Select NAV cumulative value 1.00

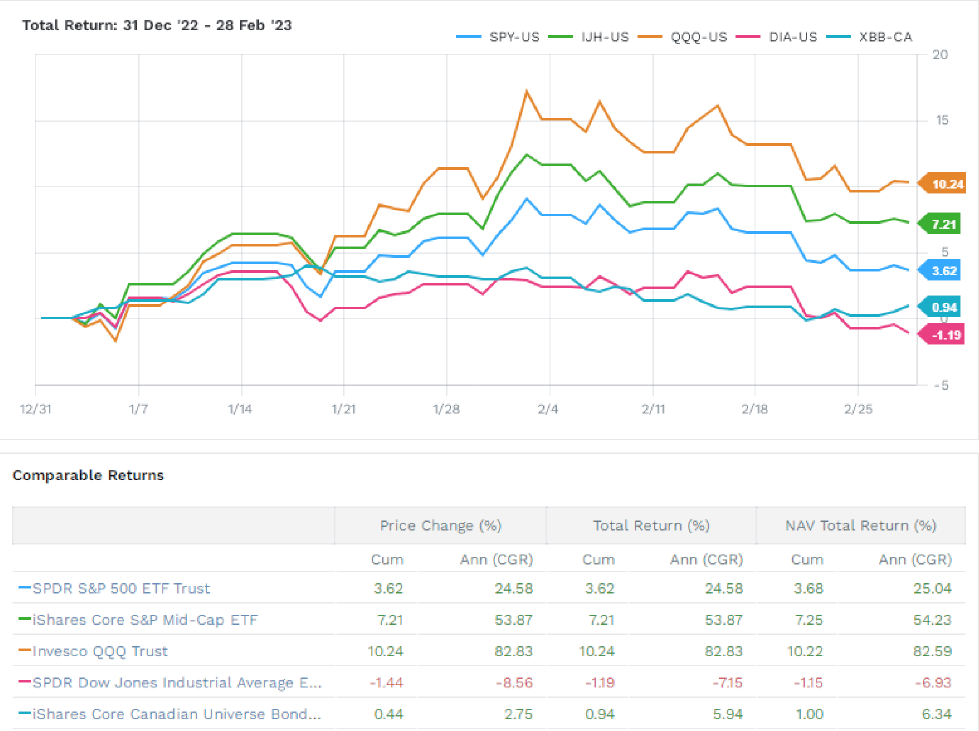coord(810,714)
